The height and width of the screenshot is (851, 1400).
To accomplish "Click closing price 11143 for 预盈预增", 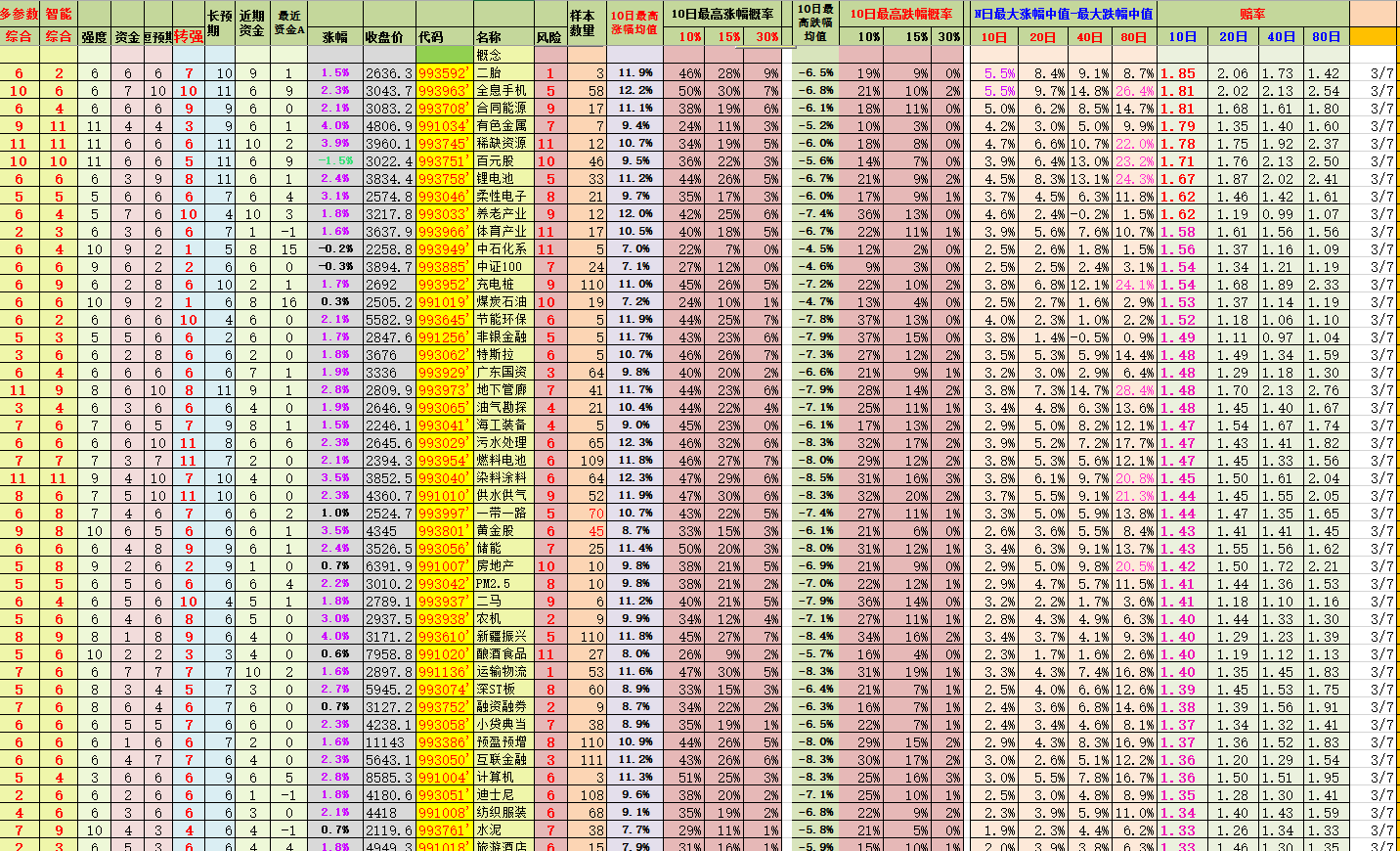I will click(x=389, y=742).
